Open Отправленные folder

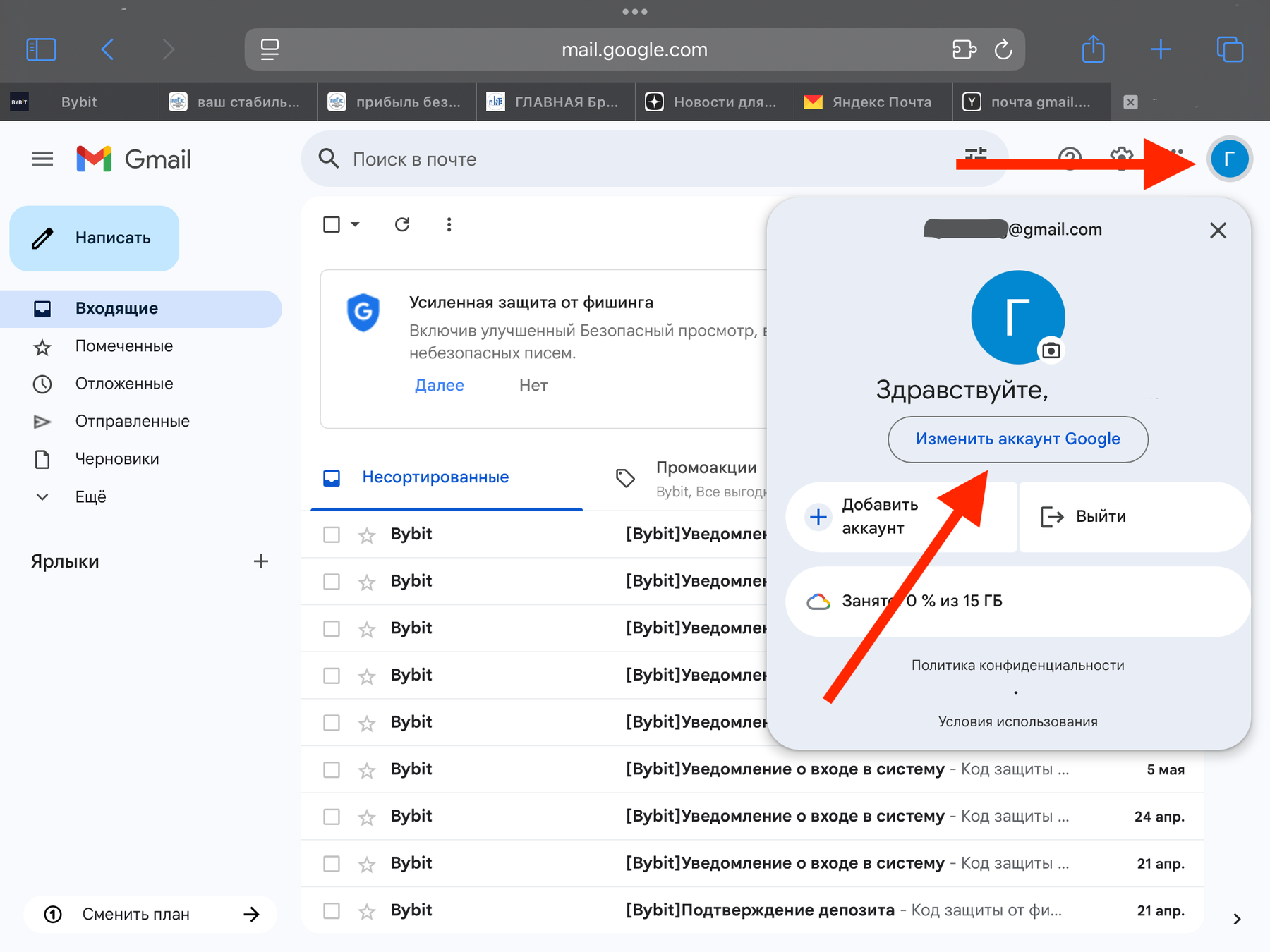click(x=141, y=421)
